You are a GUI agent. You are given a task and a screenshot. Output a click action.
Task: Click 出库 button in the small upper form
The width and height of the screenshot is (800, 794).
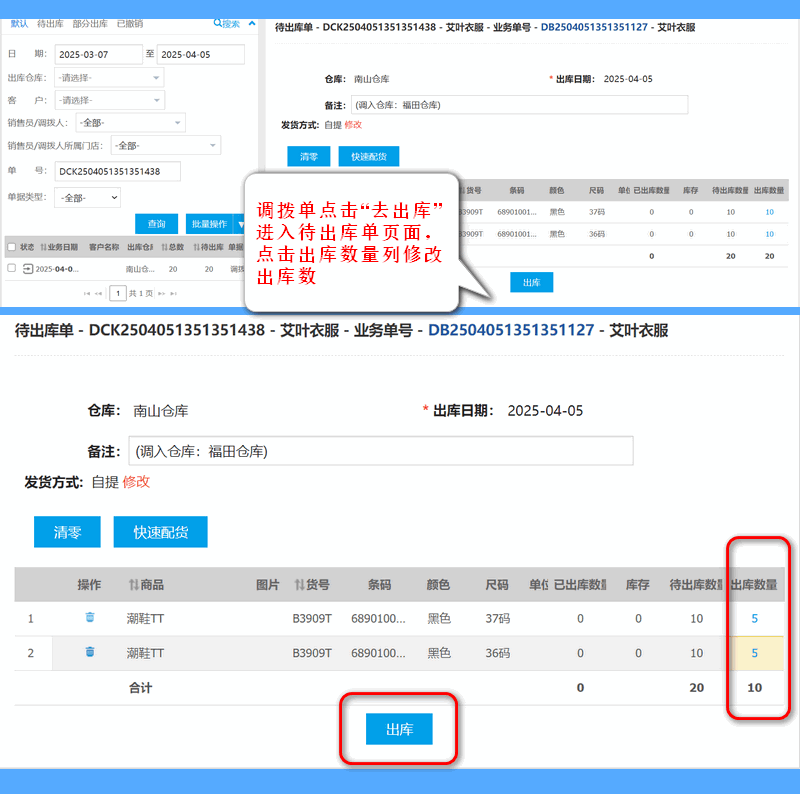[532, 282]
